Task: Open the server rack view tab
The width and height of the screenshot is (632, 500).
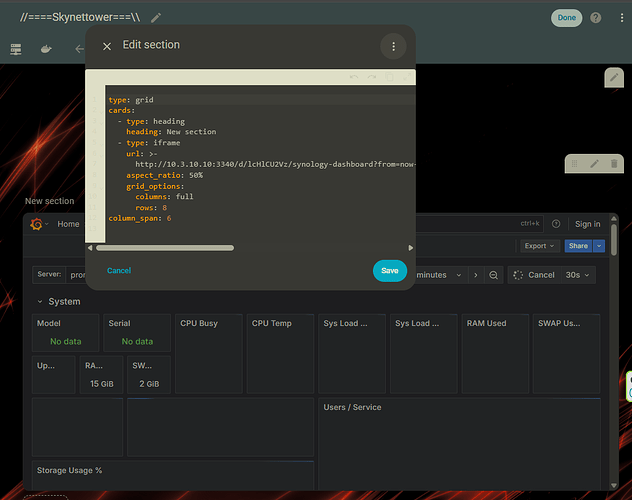Action: pos(16,48)
